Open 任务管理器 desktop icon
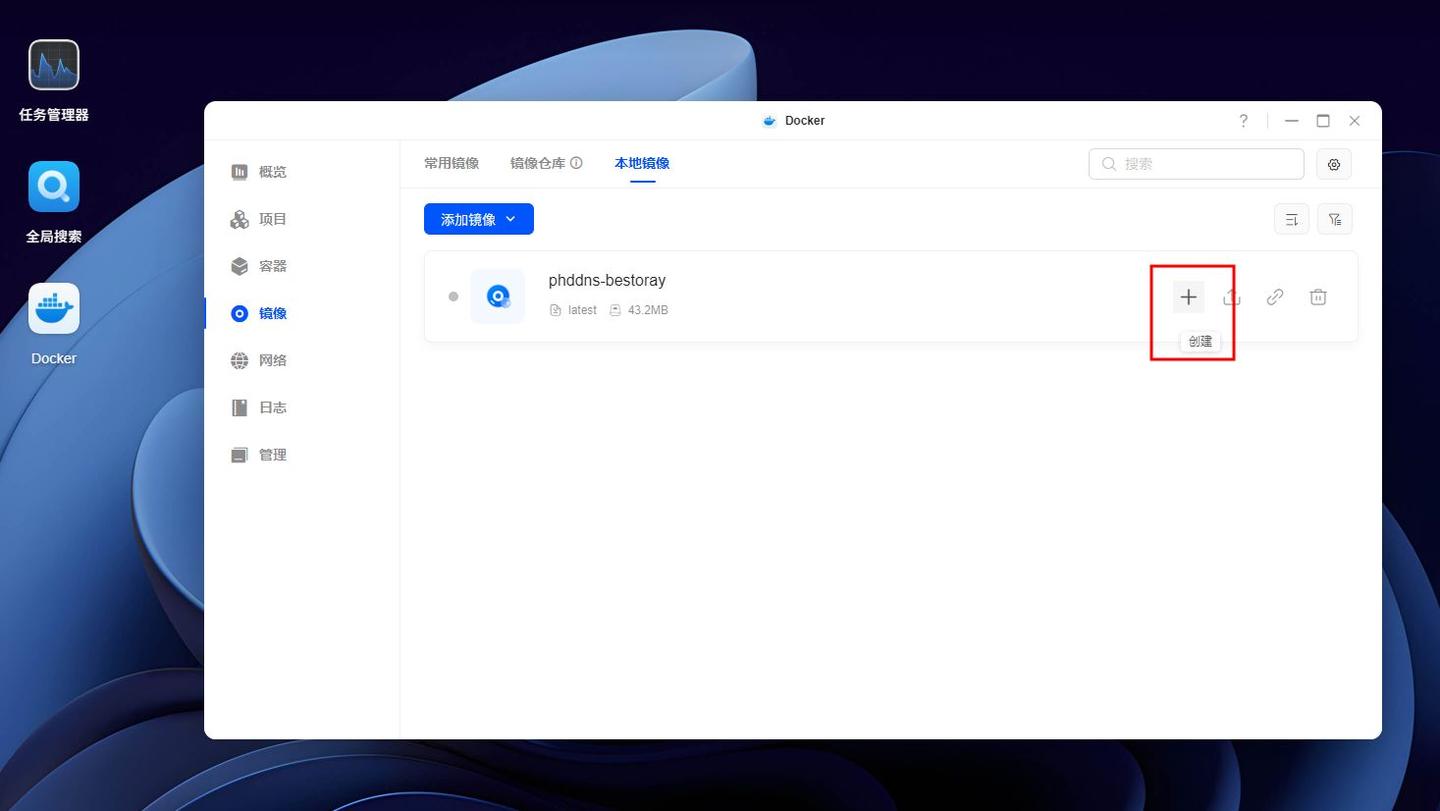Screen dimensions: 1440x811 pyautogui.click(x=54, y=66)
